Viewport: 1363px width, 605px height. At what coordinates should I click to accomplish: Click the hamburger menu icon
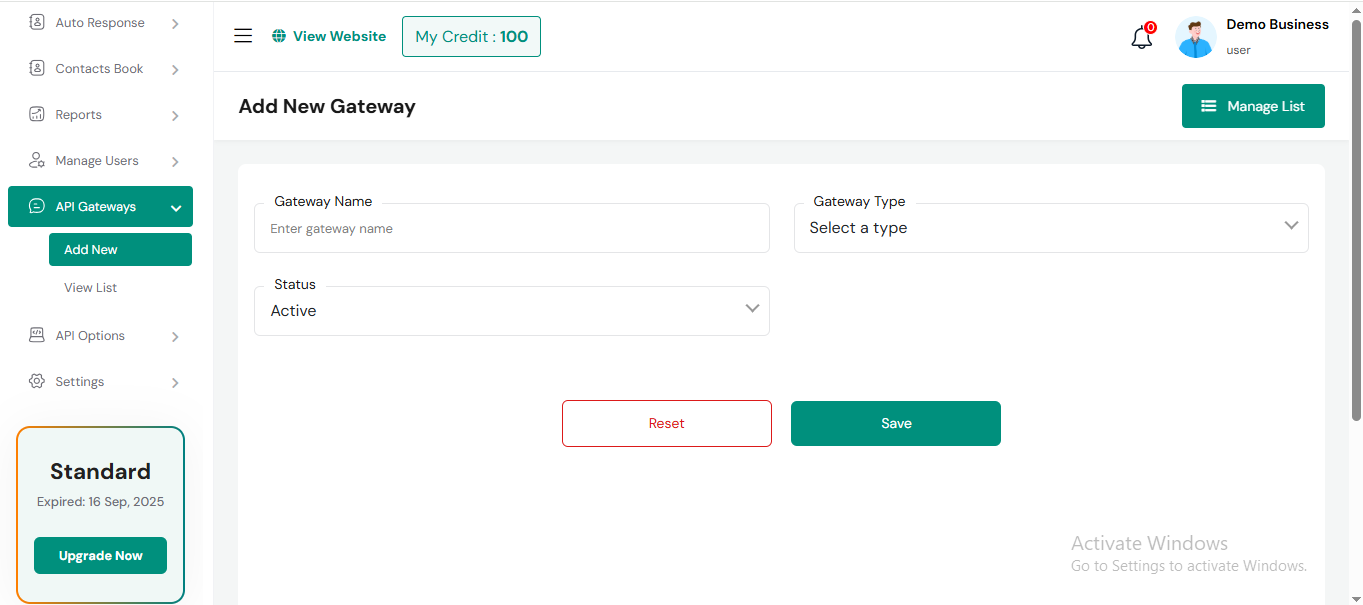(x=243, y=36)
